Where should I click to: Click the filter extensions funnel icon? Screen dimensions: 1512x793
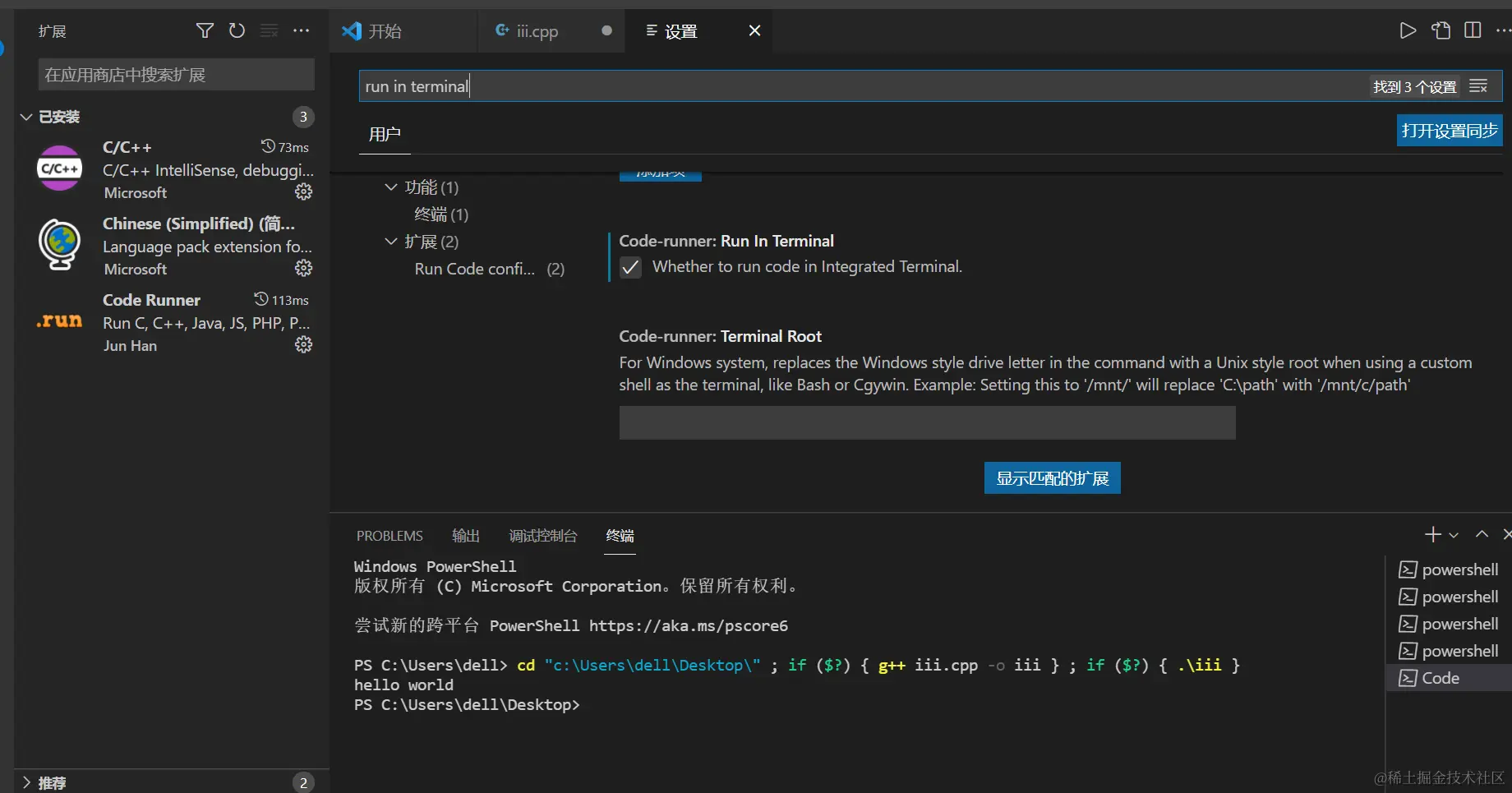(x=205, y=31)
